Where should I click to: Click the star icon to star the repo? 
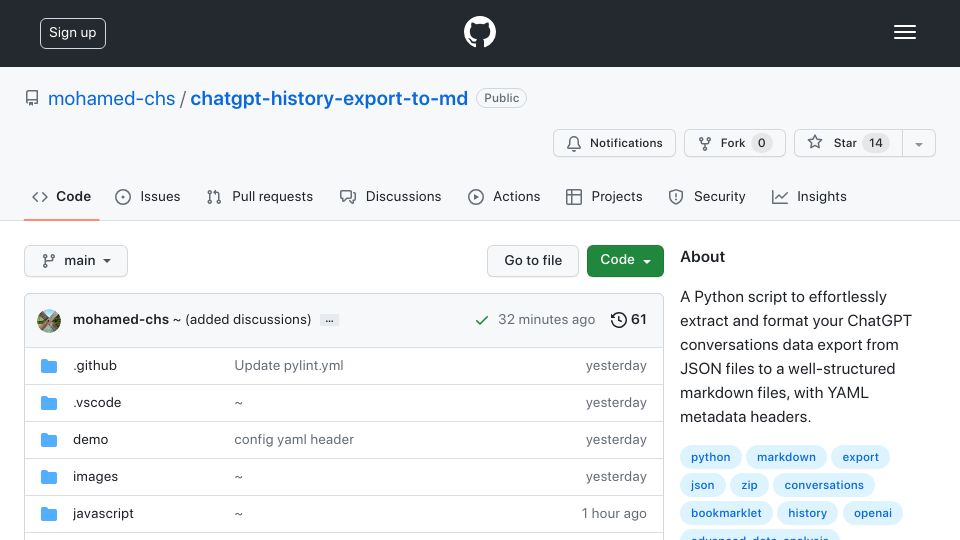(x=814, y=143)
